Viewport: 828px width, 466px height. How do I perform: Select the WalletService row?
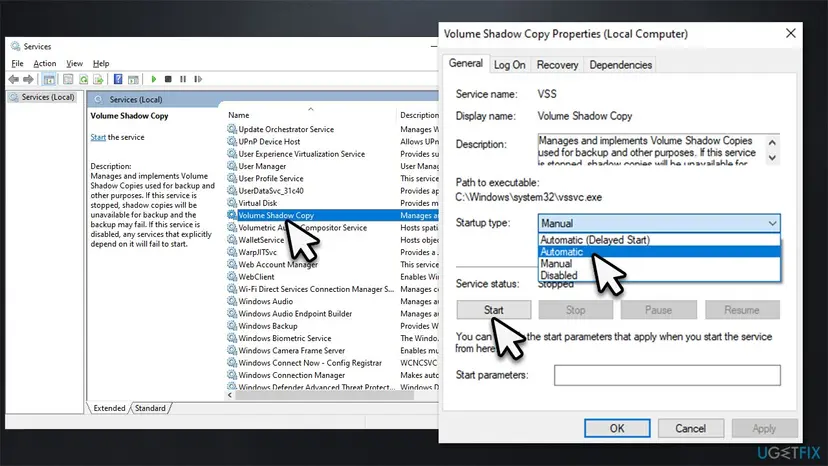pyautogui.click(x=332, y=240)
